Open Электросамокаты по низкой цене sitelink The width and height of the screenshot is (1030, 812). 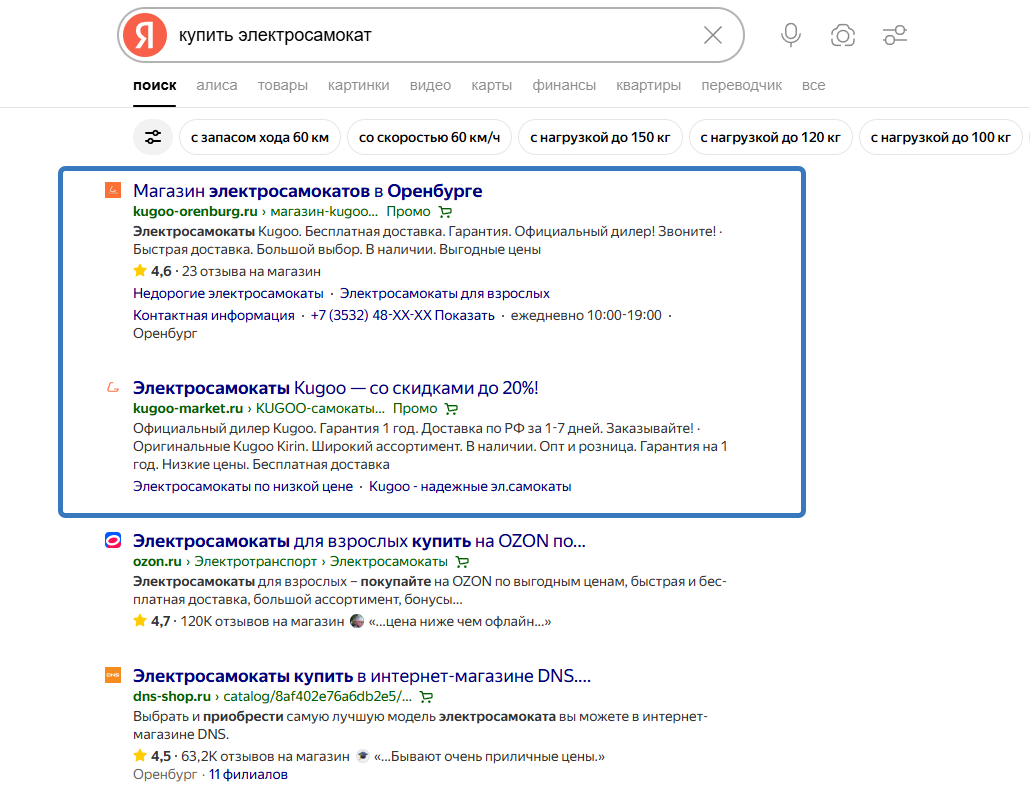click(x=242, y=486)
